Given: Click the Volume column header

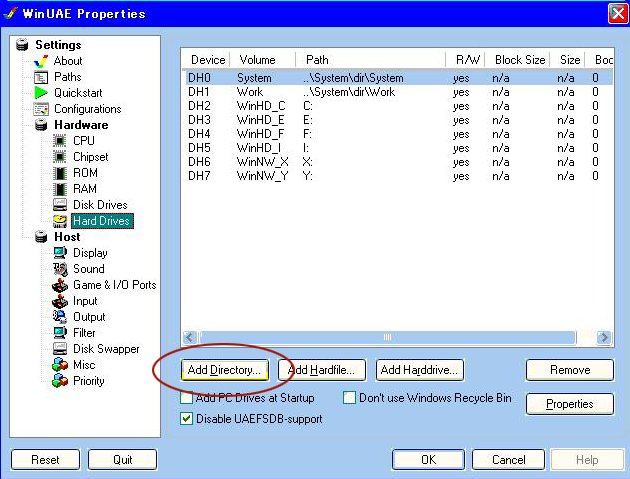Looking at the screenshot, I should 262,60.
